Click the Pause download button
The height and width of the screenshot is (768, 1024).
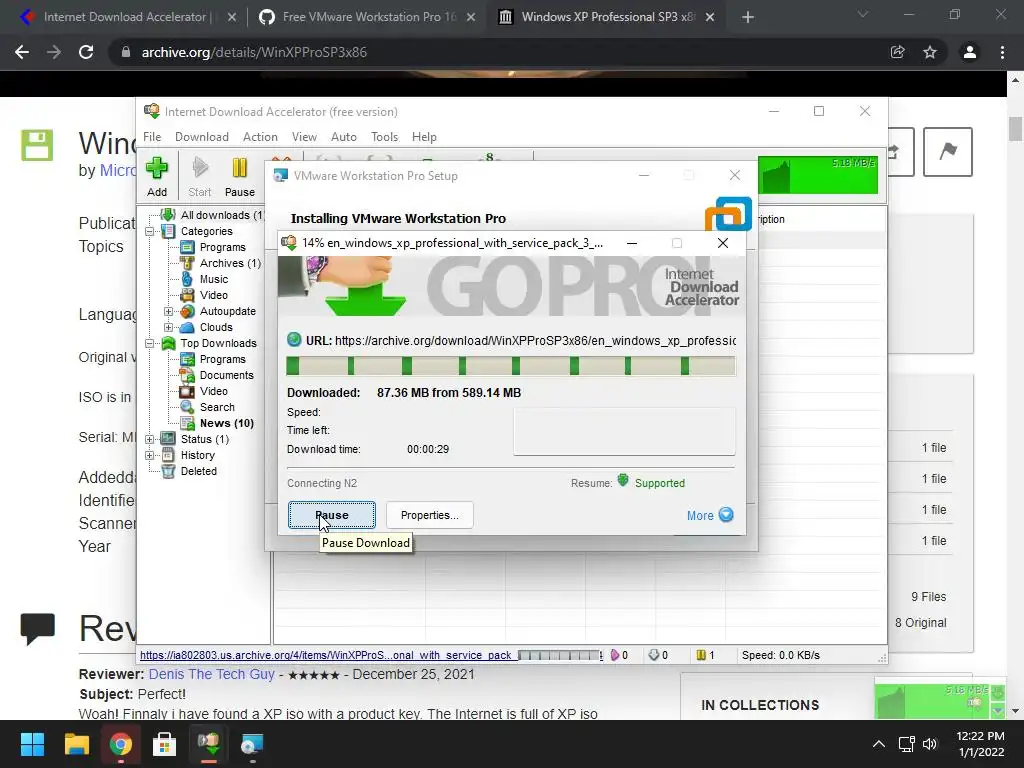[332, 515]
